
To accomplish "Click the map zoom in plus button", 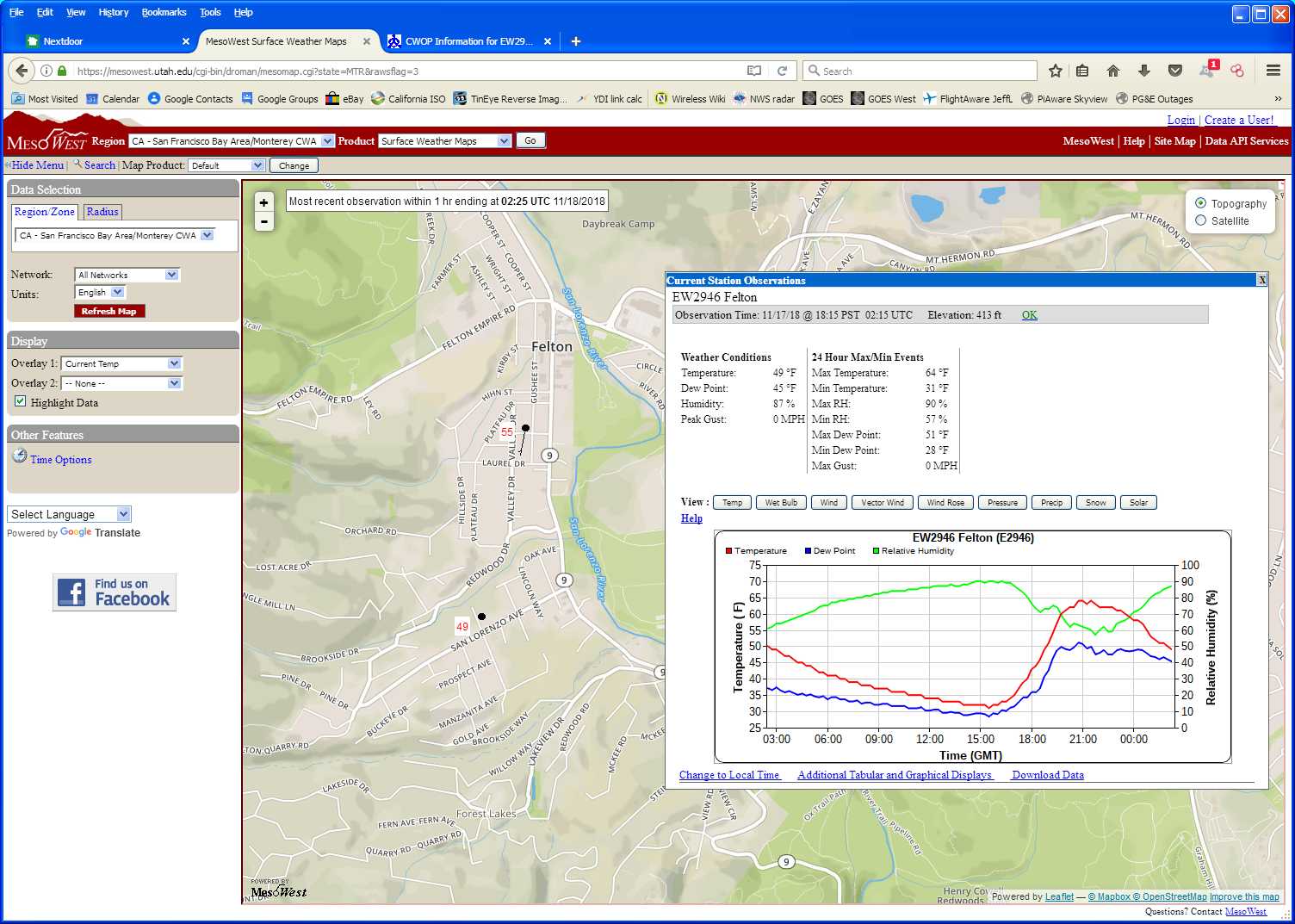I will (x=263, y=202).
